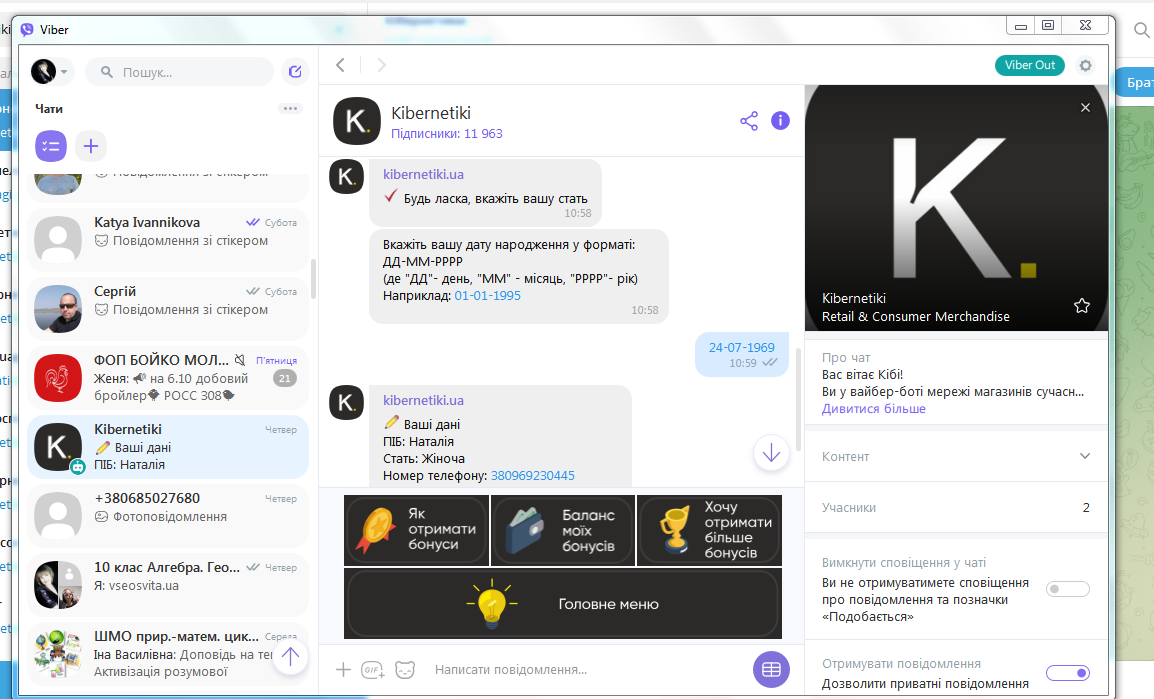This screenshot has width=1154, height=699.
Task: Open the compose new message icon
Action: point(295,71)
